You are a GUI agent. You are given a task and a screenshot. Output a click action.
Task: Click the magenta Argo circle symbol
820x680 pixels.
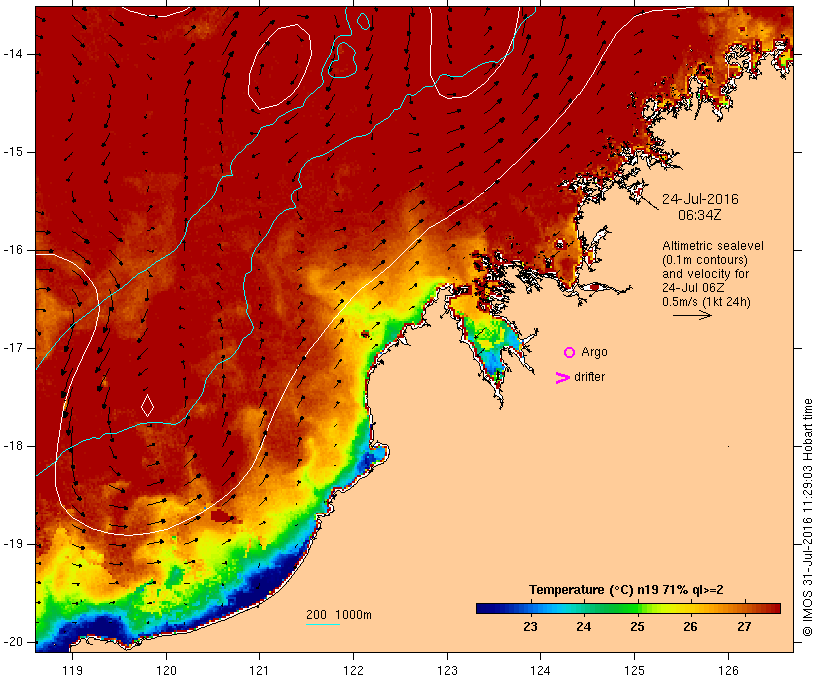click(570, 353)
